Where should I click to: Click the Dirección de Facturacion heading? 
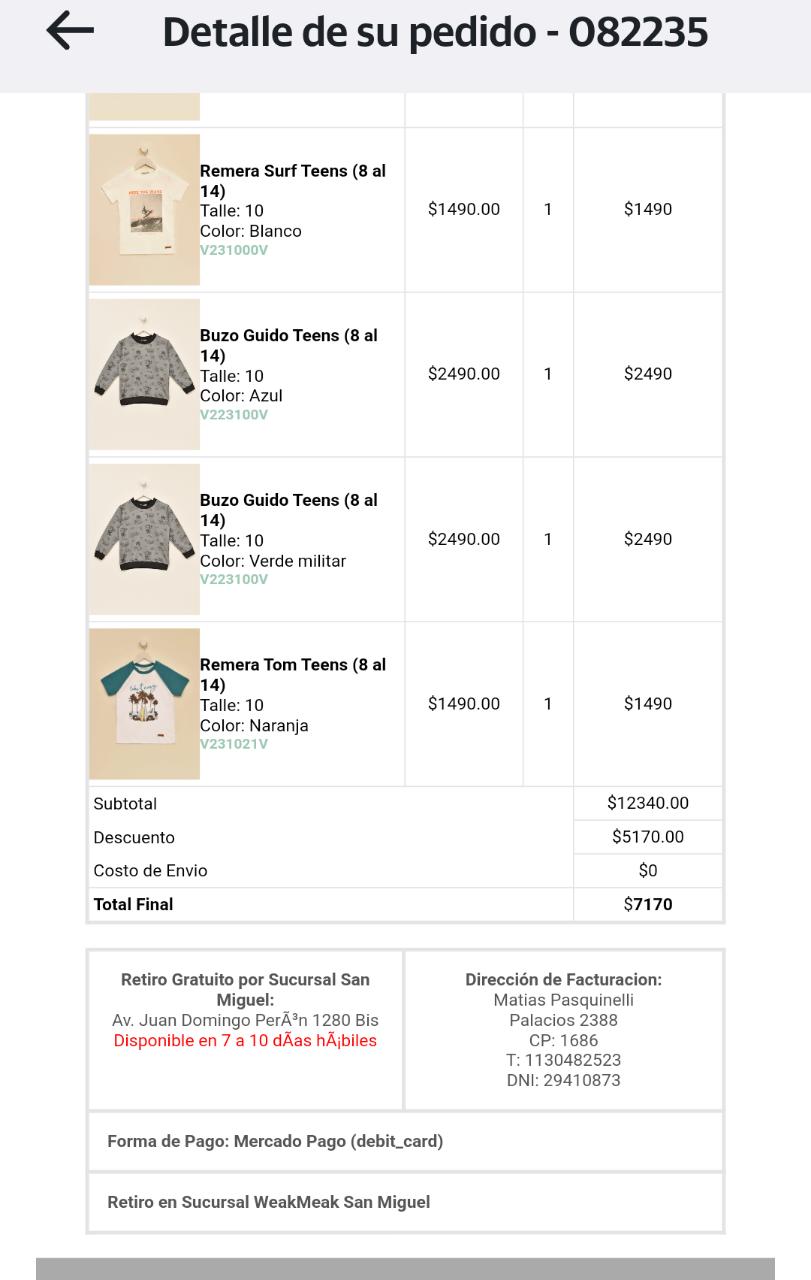coord(563,980)
